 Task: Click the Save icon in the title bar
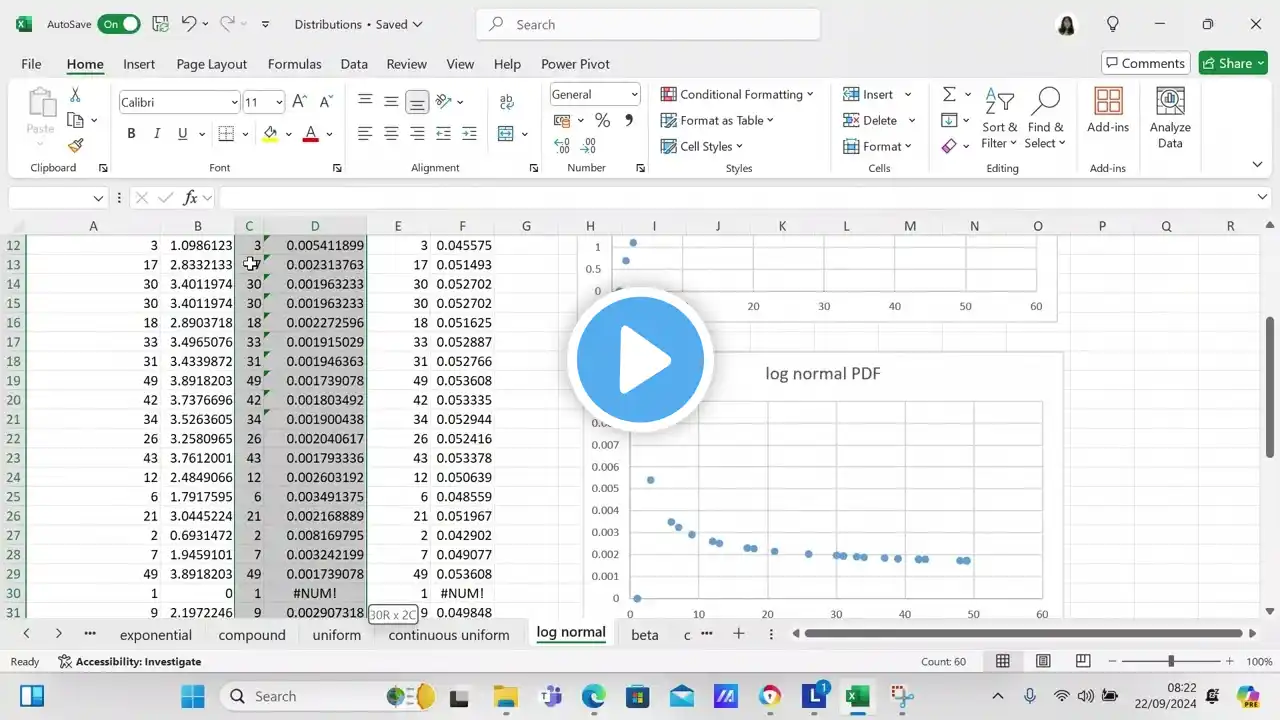click(x=160, y=24)
